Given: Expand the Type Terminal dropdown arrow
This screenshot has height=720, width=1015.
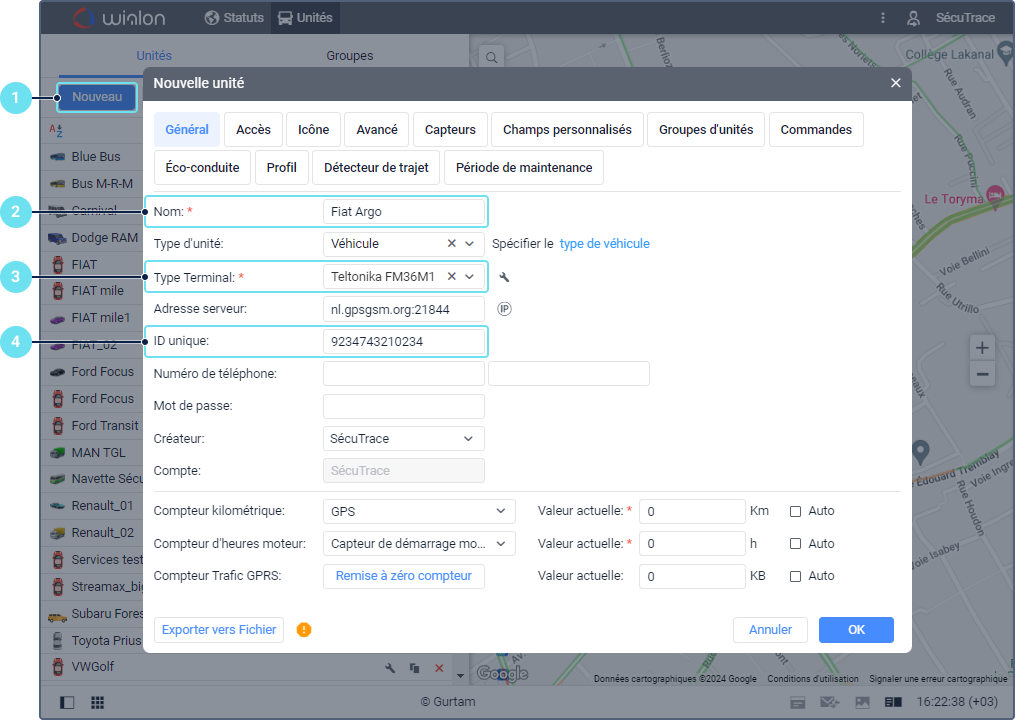Looking at the screenshot, I should point(470,276).
